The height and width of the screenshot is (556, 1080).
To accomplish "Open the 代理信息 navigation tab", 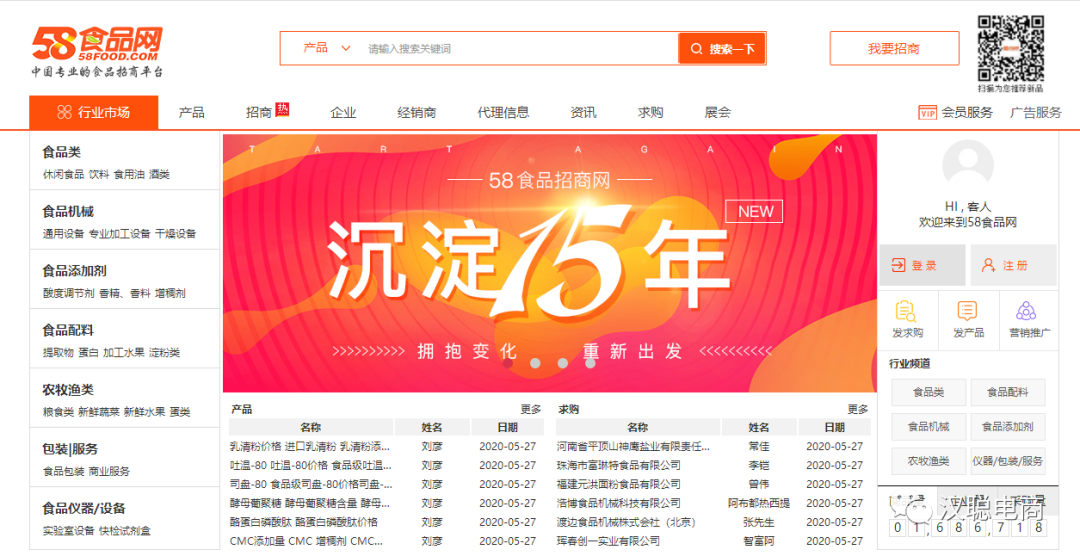I will tap(503, 113).
